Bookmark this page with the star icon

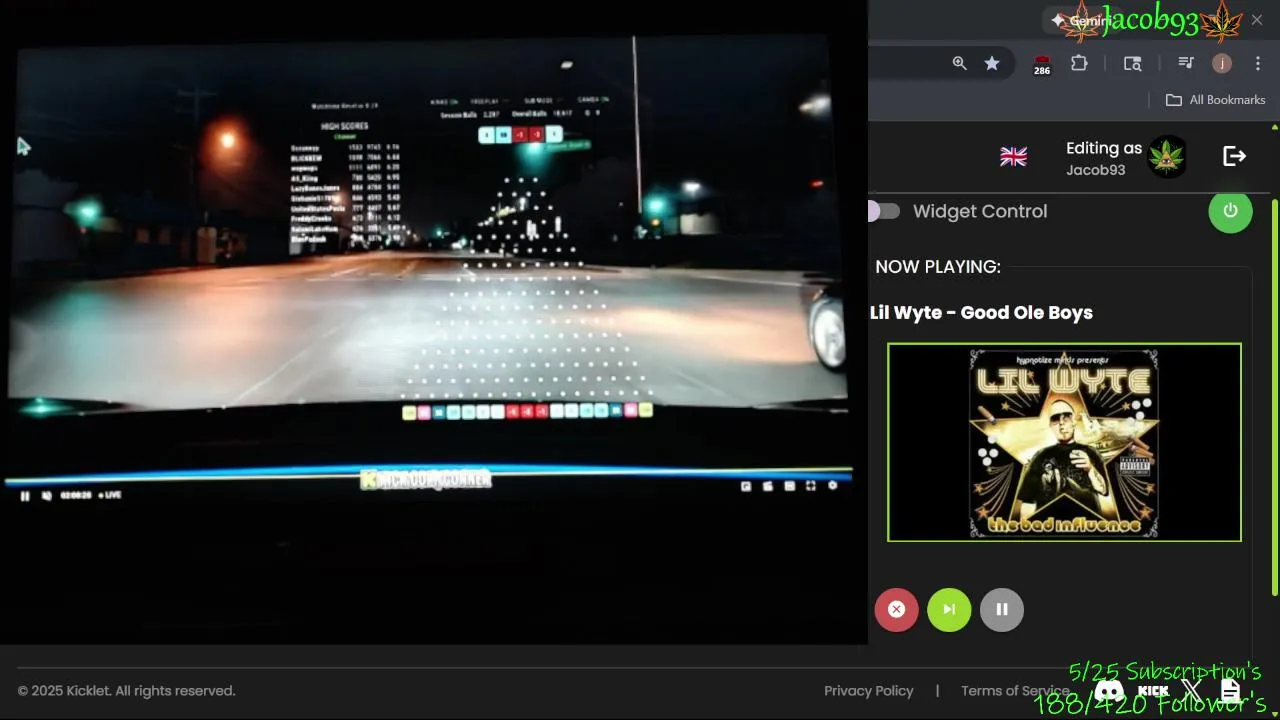pyautogui.click(x=992, y=63)
